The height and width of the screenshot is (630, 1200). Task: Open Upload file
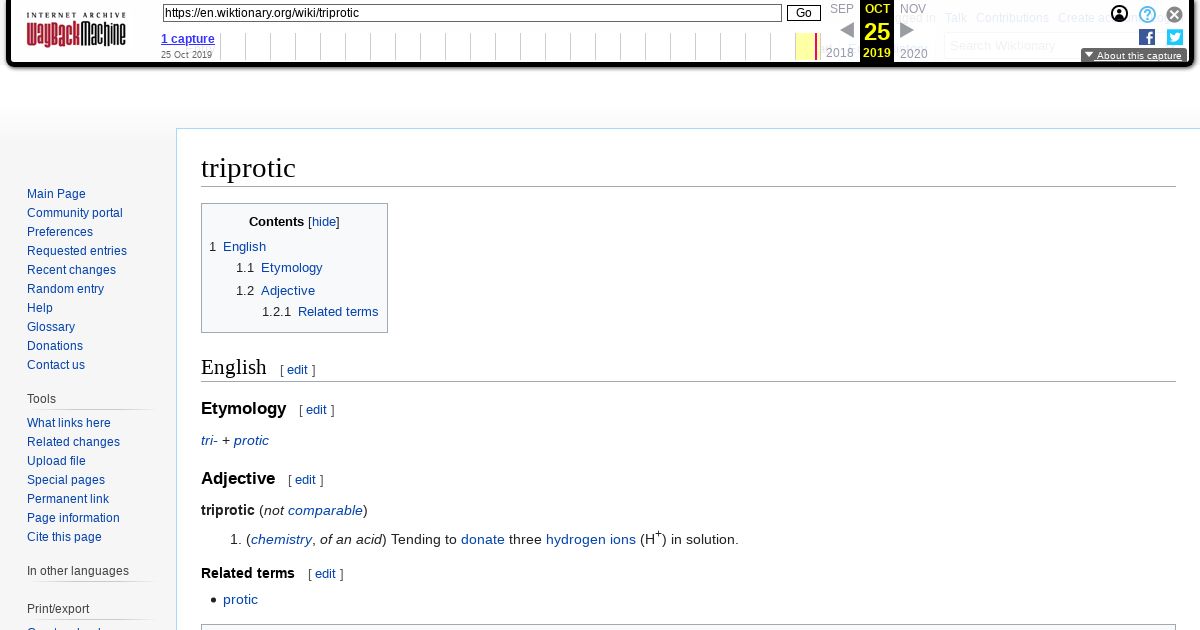[x=56, y=461]
